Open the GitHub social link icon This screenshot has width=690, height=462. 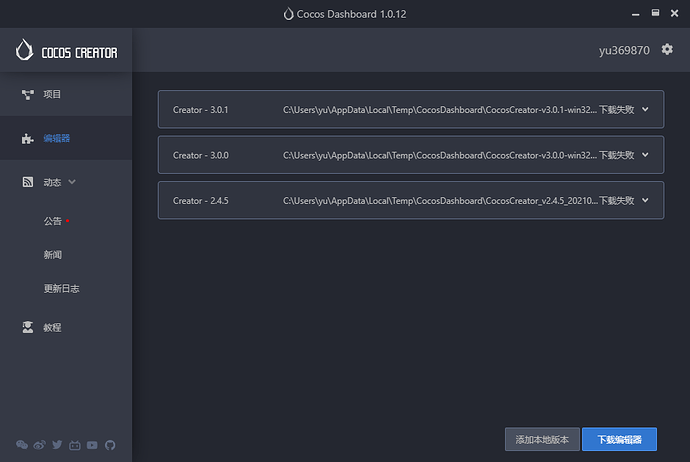tap(110, 445)
